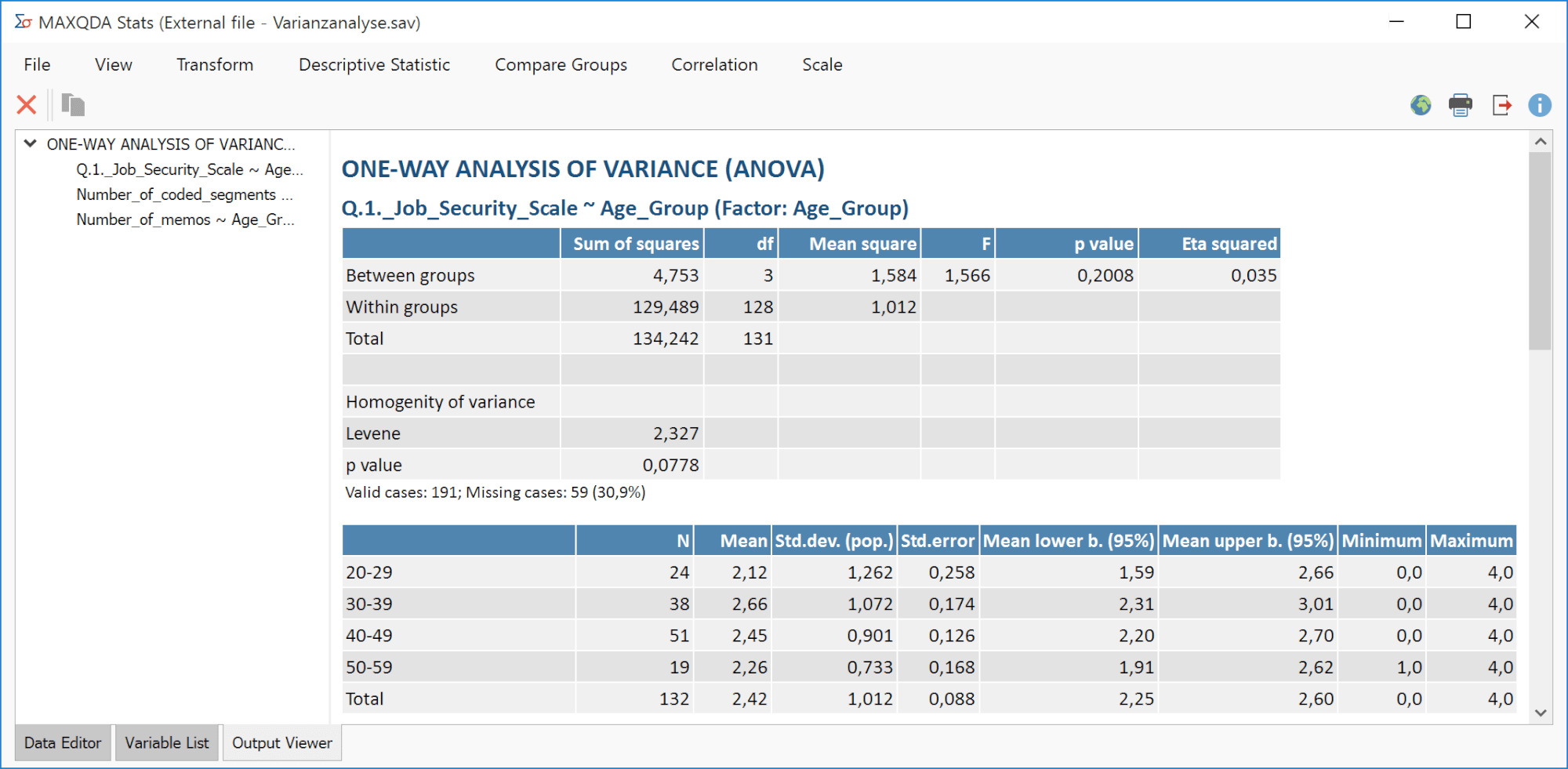Switch to the Data Editor tab
Screen dimensions: 1568x769
[x=63, y=742]
